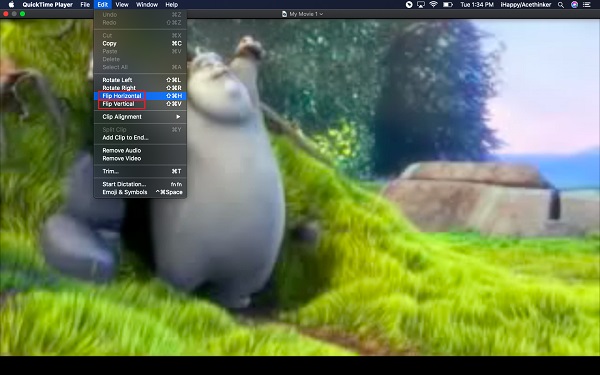Open Notification Center list icon
This screenshot has height=375, width=600.
click(x=587, y=5)
